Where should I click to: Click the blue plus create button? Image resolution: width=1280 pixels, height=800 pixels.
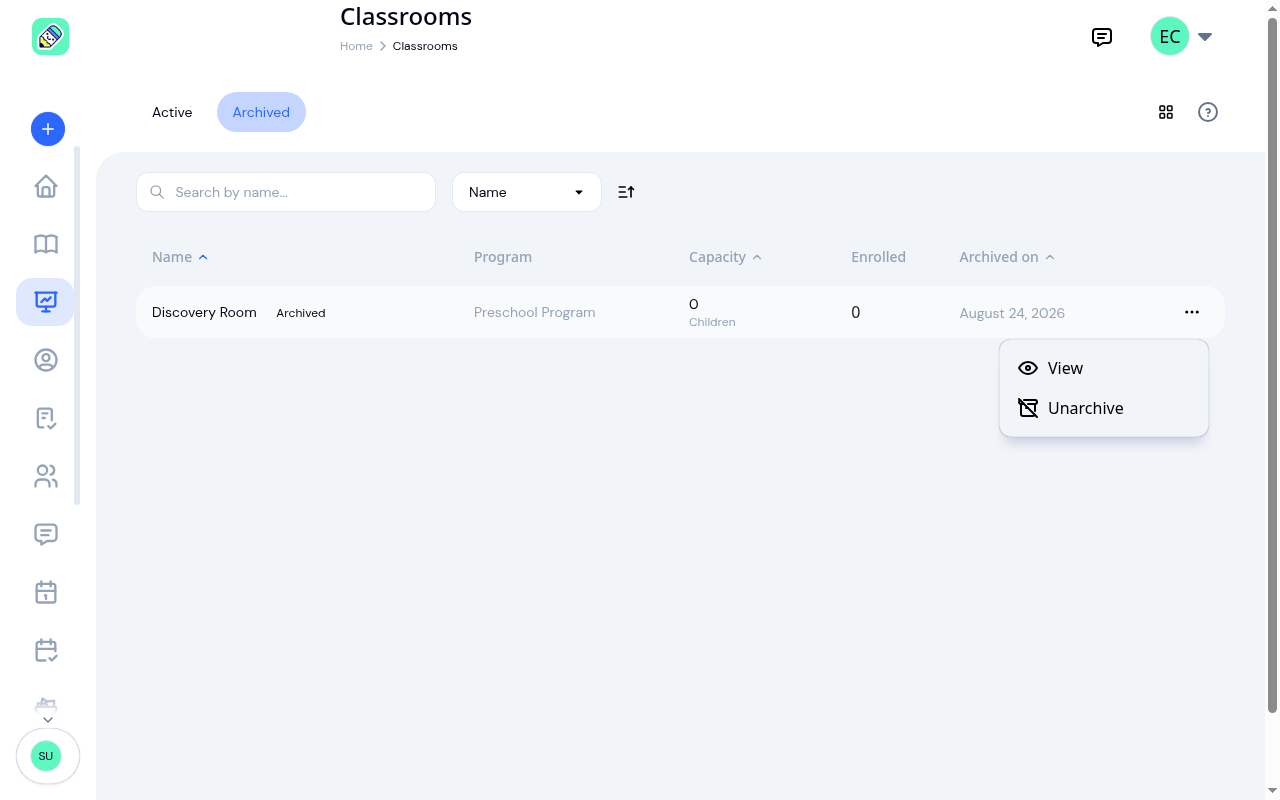48,129
